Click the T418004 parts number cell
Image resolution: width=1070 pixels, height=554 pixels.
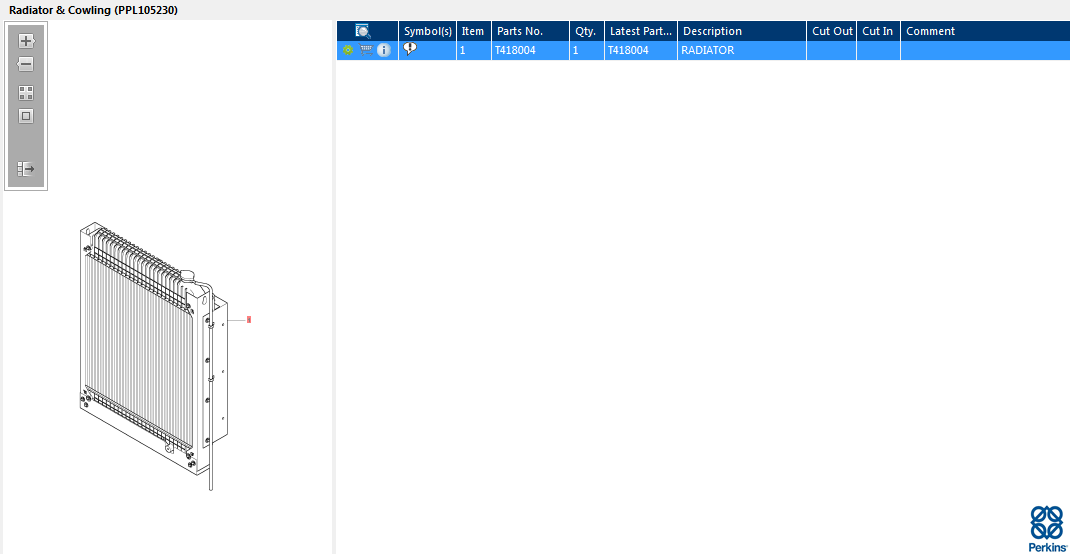pyautogui.click(x=530, y=50)
